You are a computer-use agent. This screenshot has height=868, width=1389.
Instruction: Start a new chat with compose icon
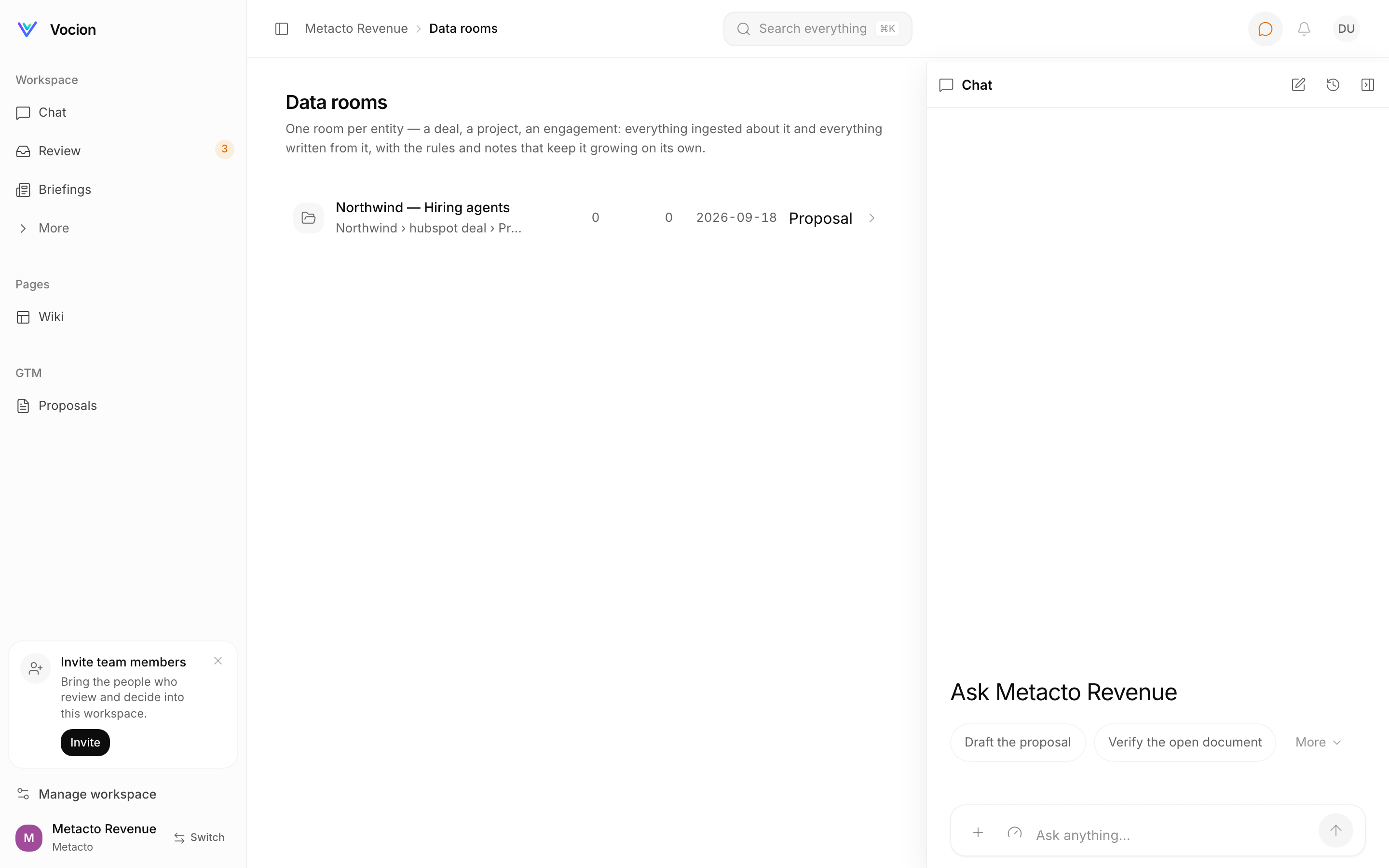point(1298,85)
